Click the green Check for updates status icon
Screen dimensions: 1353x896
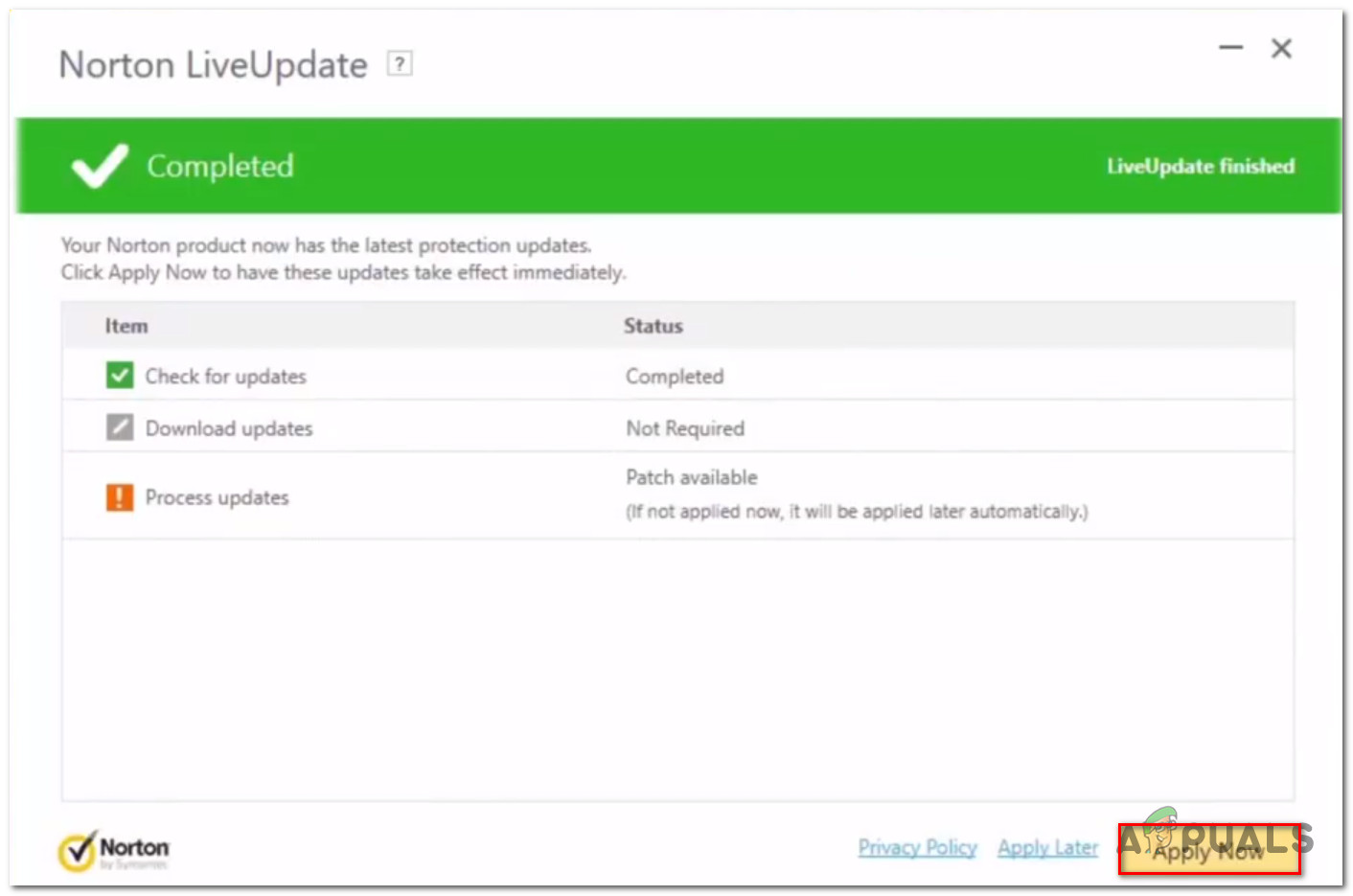pyautogui.click(x=120, y=376)
